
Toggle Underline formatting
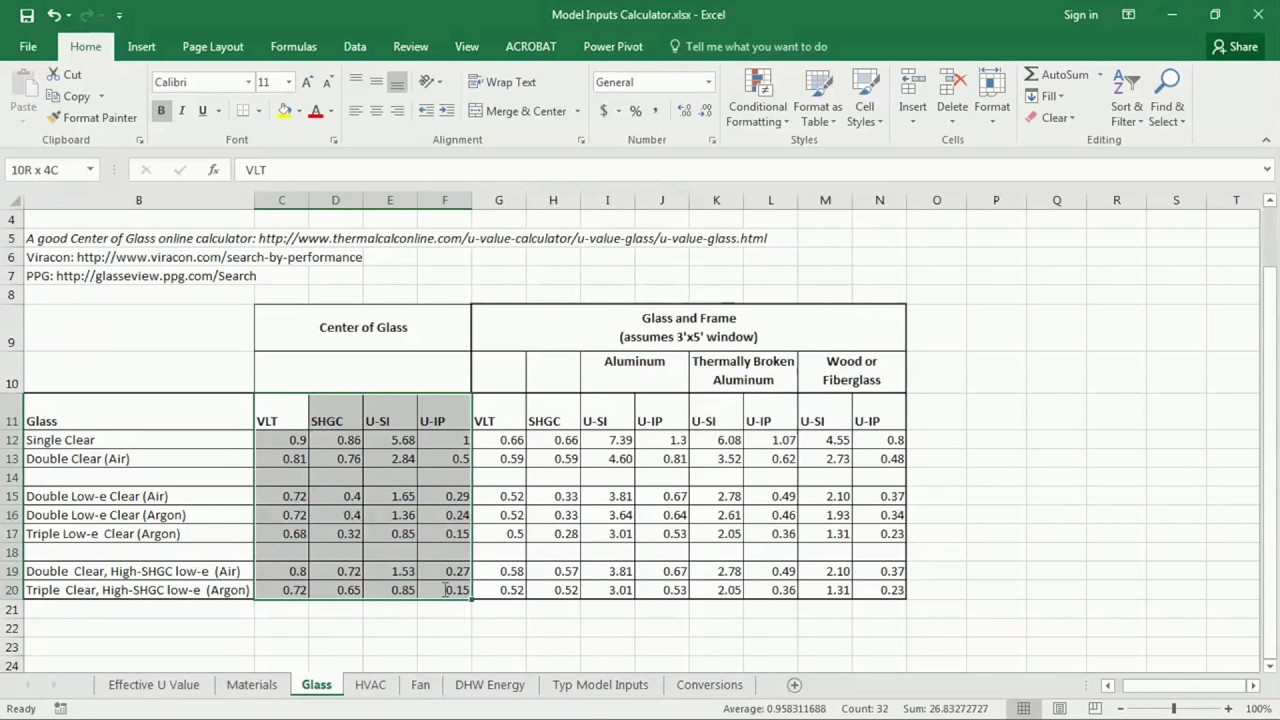click(x=202, y=111)
